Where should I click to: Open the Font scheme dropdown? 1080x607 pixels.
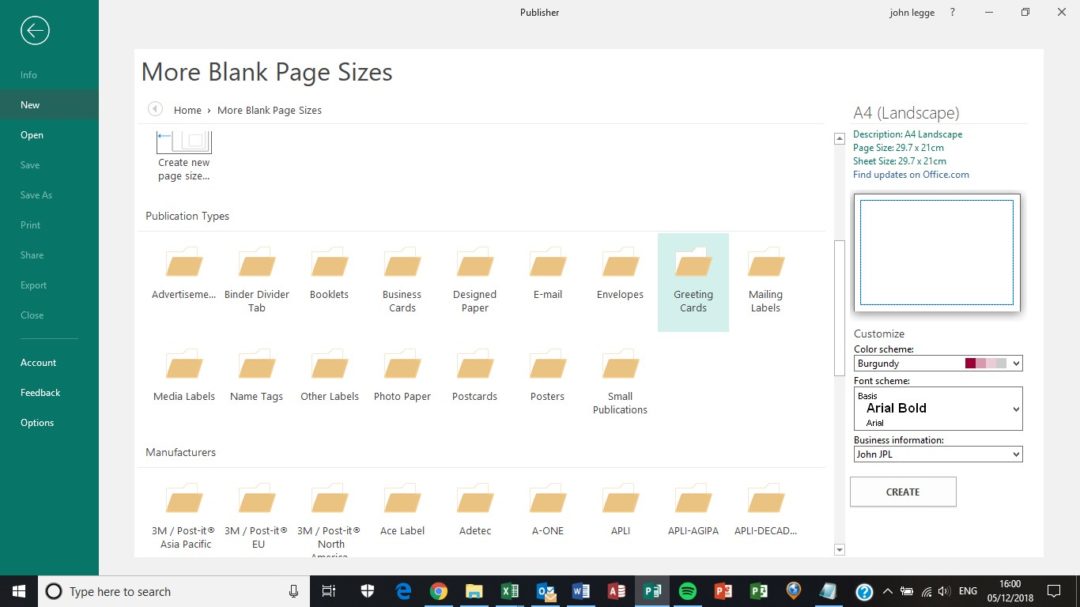(937, 409)
